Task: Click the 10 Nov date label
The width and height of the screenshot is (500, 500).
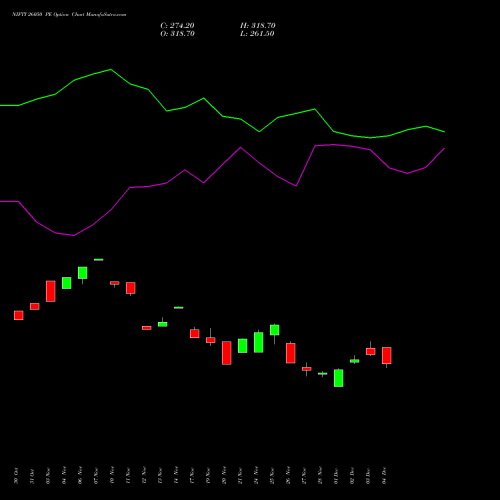Action: coord(112,476)
